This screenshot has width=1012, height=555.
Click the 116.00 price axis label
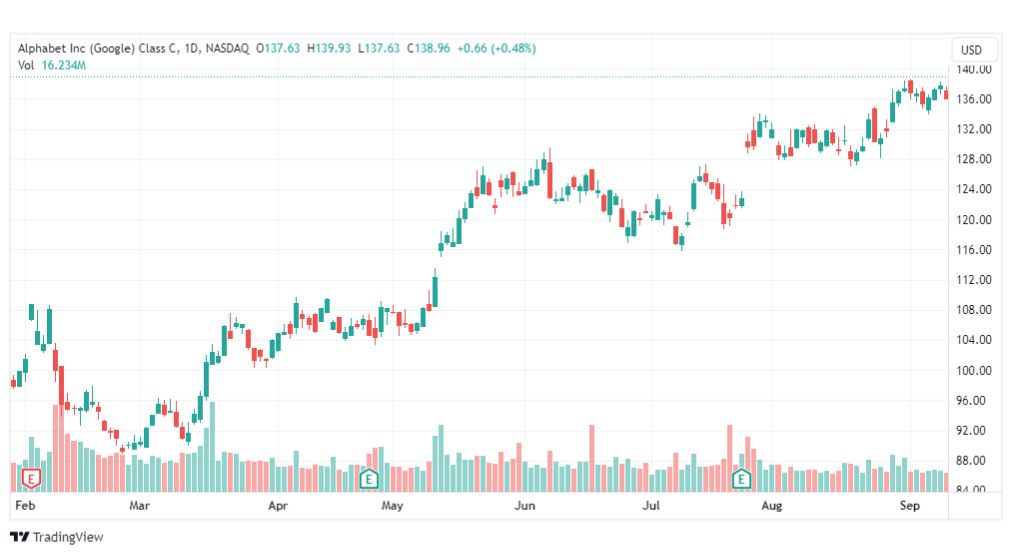pos(974,249)
